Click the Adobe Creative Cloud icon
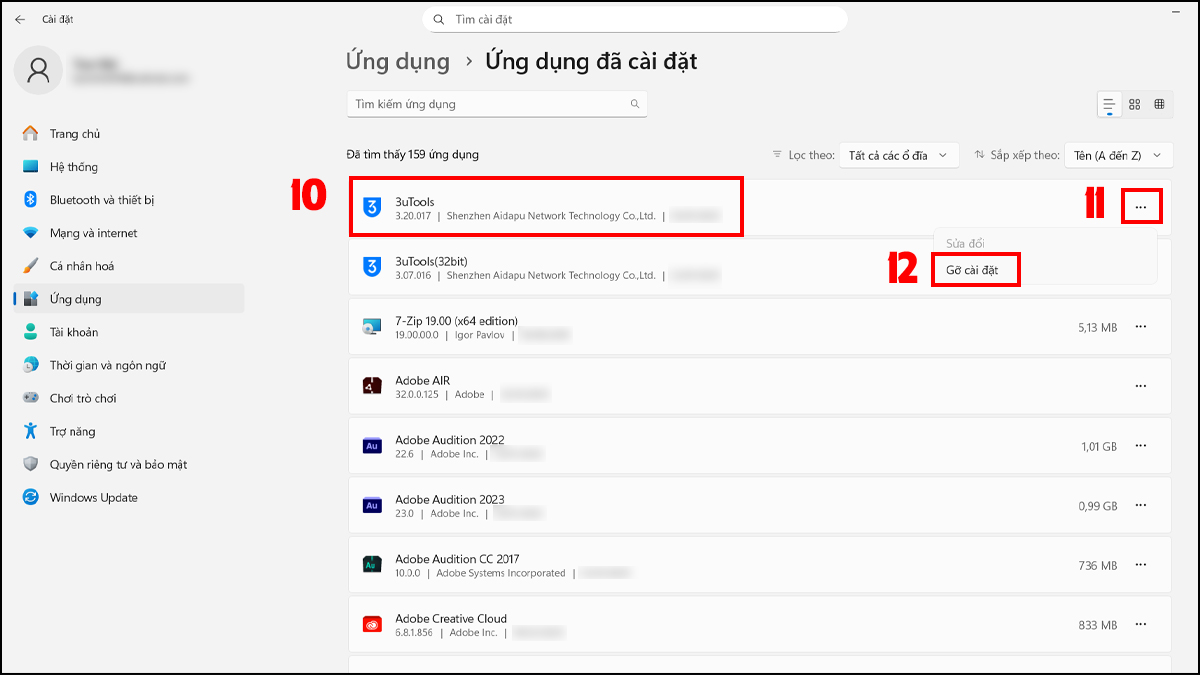Screen dimensions: 1200x675 click(x=372, y=625)
